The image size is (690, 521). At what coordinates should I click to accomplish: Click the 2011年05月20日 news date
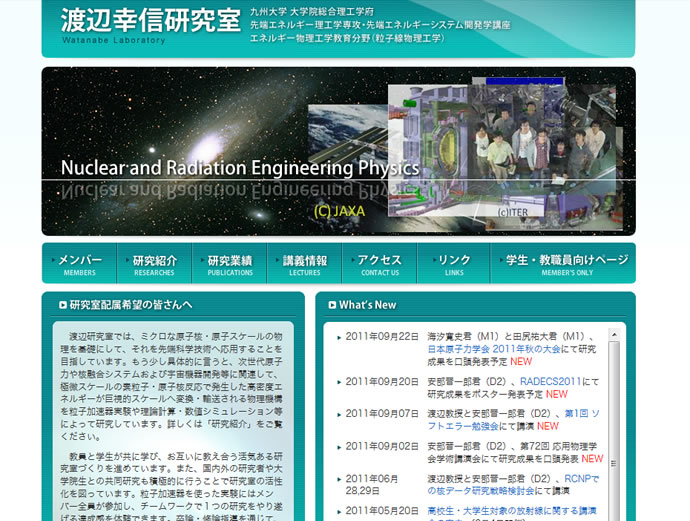[x=382, y=511]
